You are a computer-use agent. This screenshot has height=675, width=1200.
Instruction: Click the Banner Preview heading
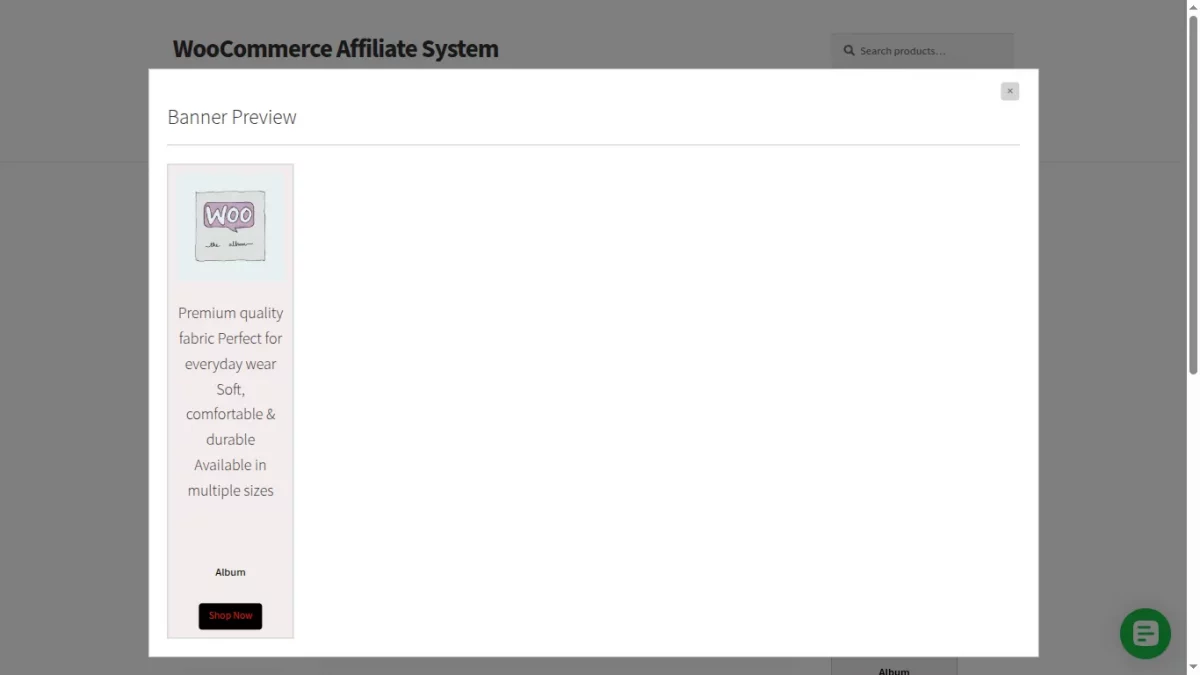click(x=232, y=117)
